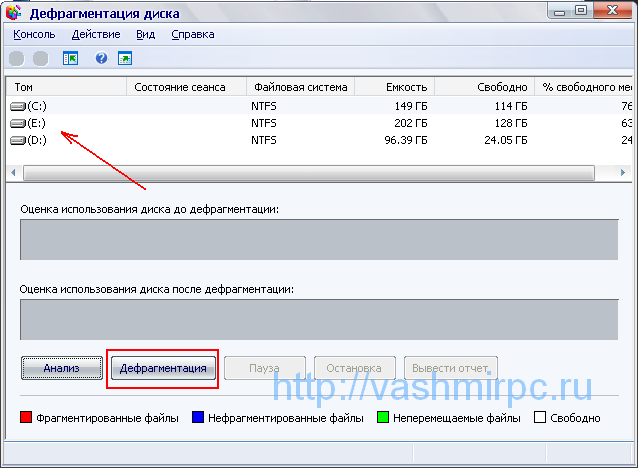Click the Анализ button
This screenshot has width=638, height=468.
tap(62, 368)
